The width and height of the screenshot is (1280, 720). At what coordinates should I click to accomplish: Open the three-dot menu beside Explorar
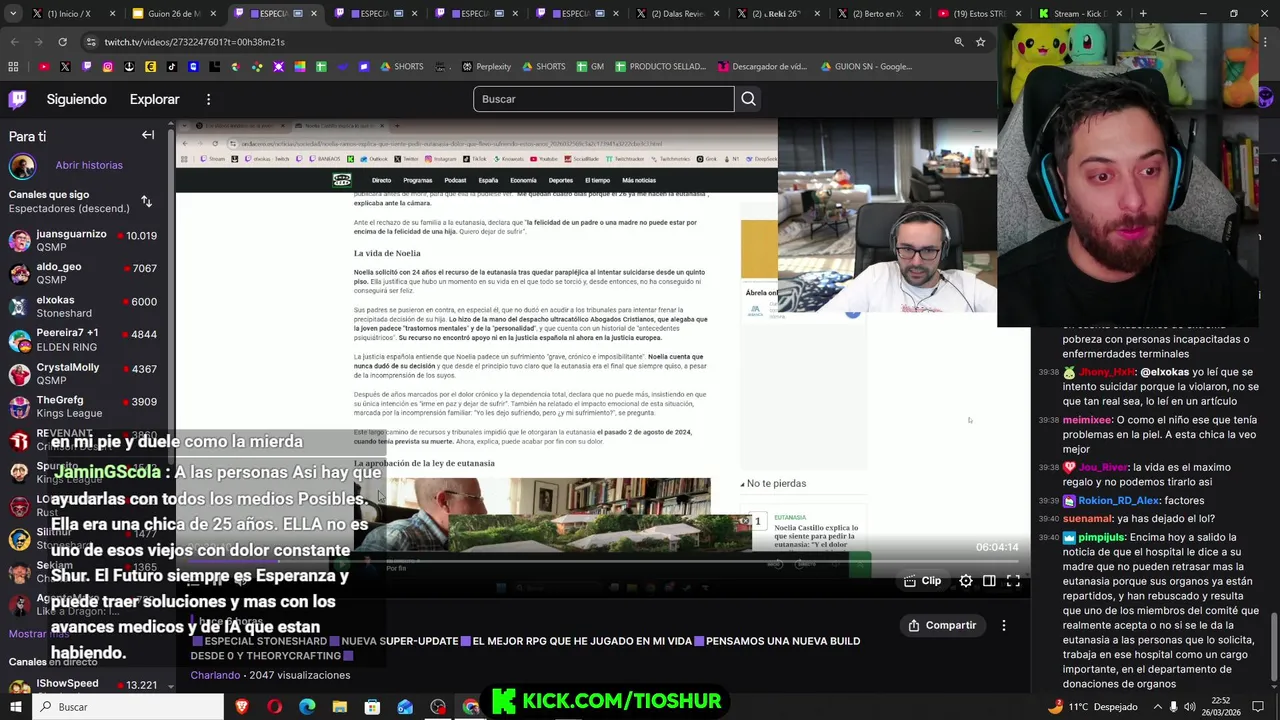[x=208, y=99]
